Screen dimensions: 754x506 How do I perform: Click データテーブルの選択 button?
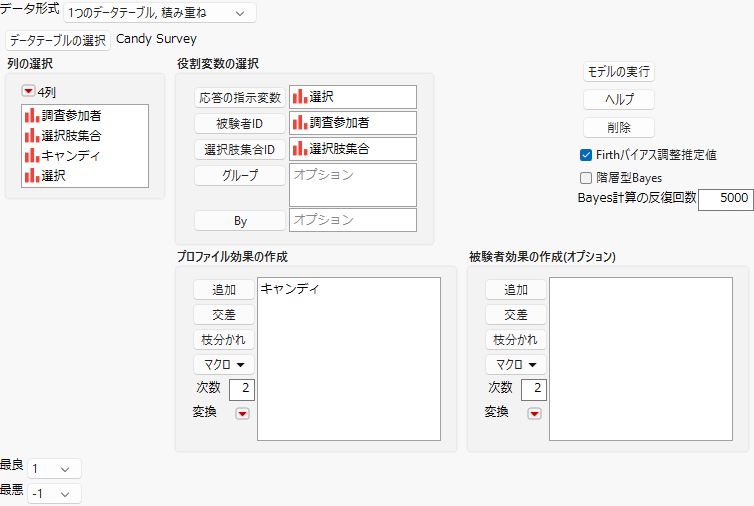coord(58,40)
